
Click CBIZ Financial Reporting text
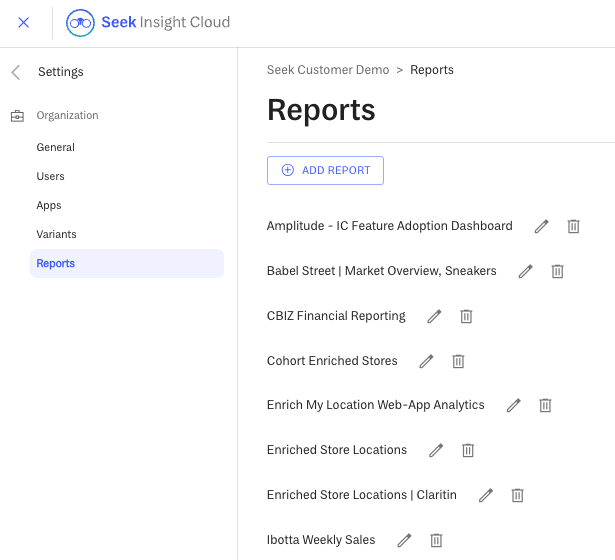click(336, 316)
